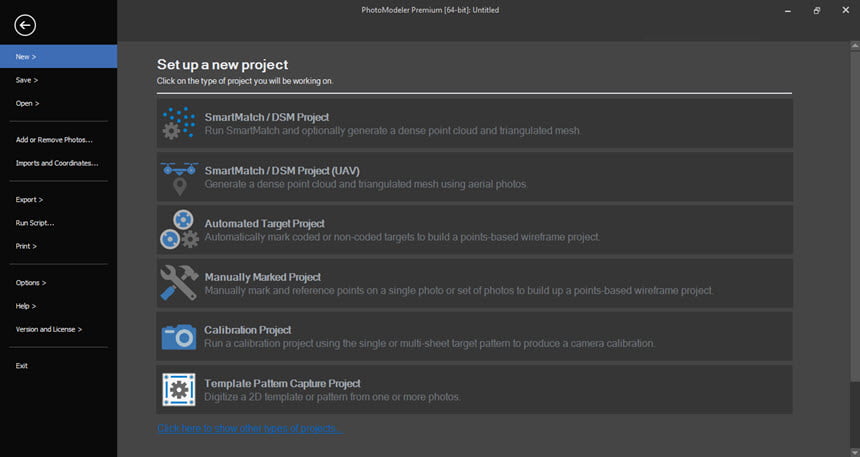Click the wrench and hammer Manually Marked icon
This screenshot has width=860, height=457.
(179, 283)
